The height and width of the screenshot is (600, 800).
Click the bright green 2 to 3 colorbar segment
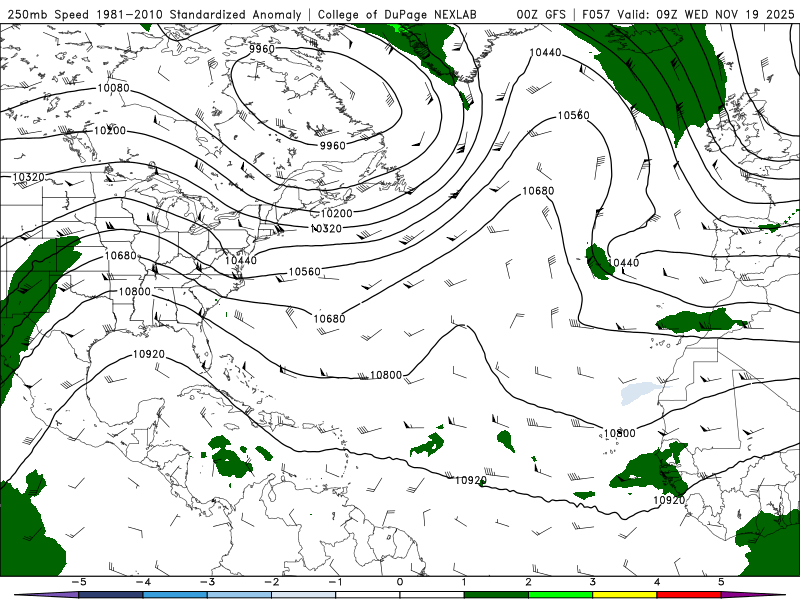560,595
